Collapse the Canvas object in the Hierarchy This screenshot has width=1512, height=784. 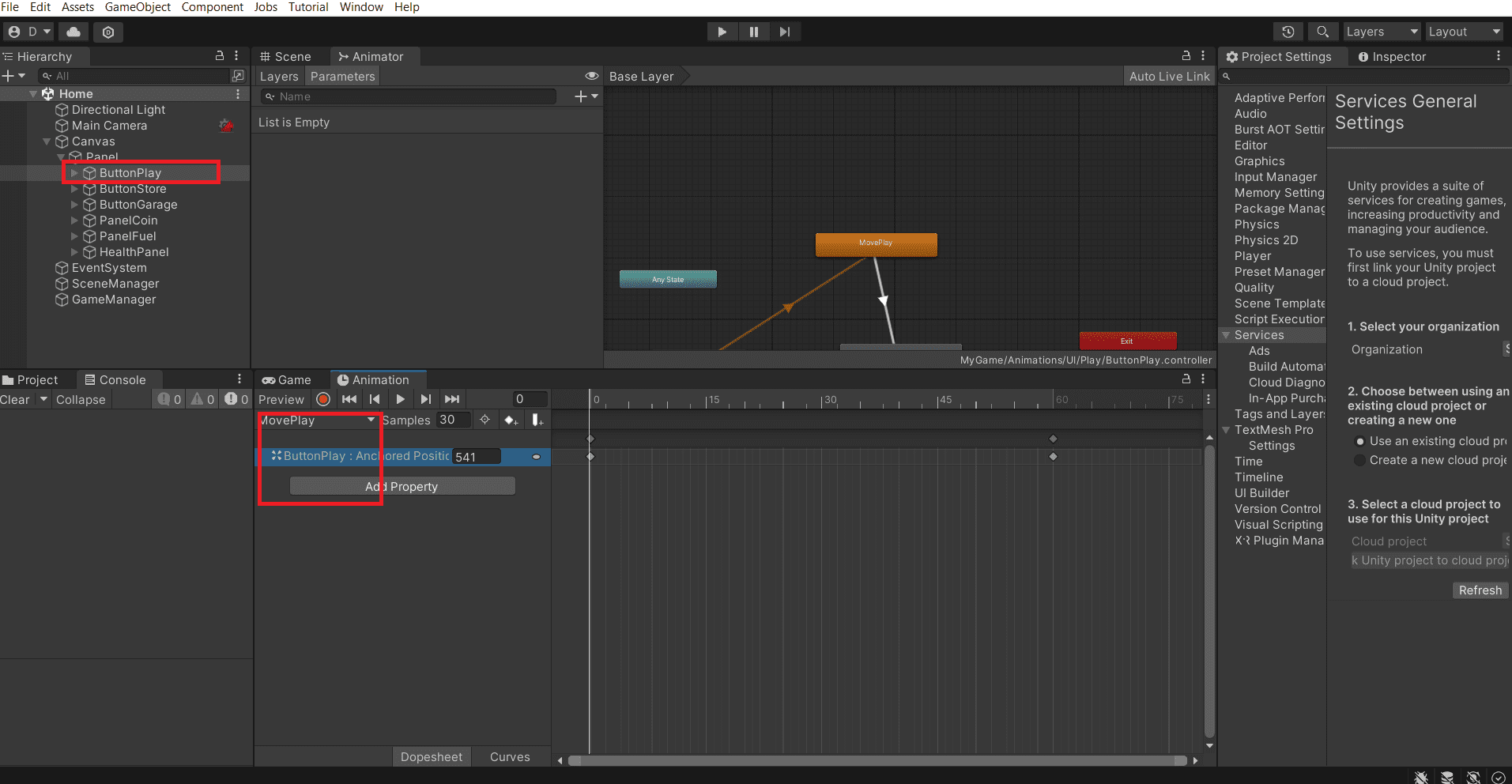[47, 141]
